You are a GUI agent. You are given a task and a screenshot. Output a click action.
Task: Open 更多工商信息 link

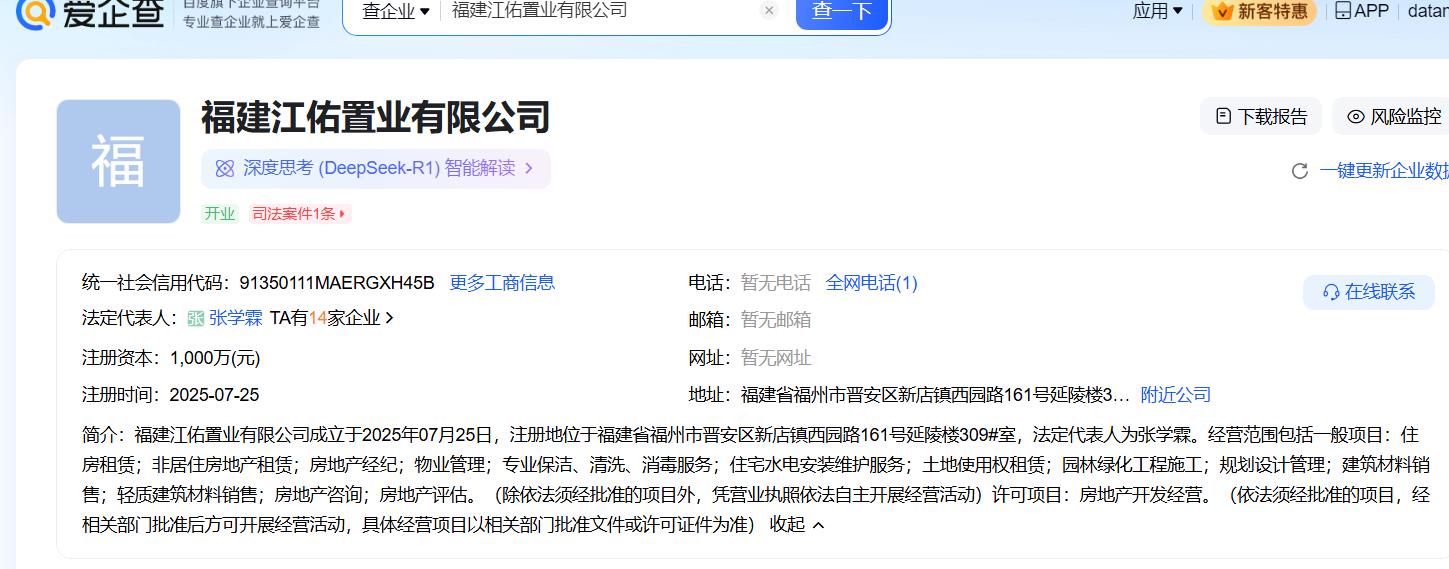[x=502, y=283]
